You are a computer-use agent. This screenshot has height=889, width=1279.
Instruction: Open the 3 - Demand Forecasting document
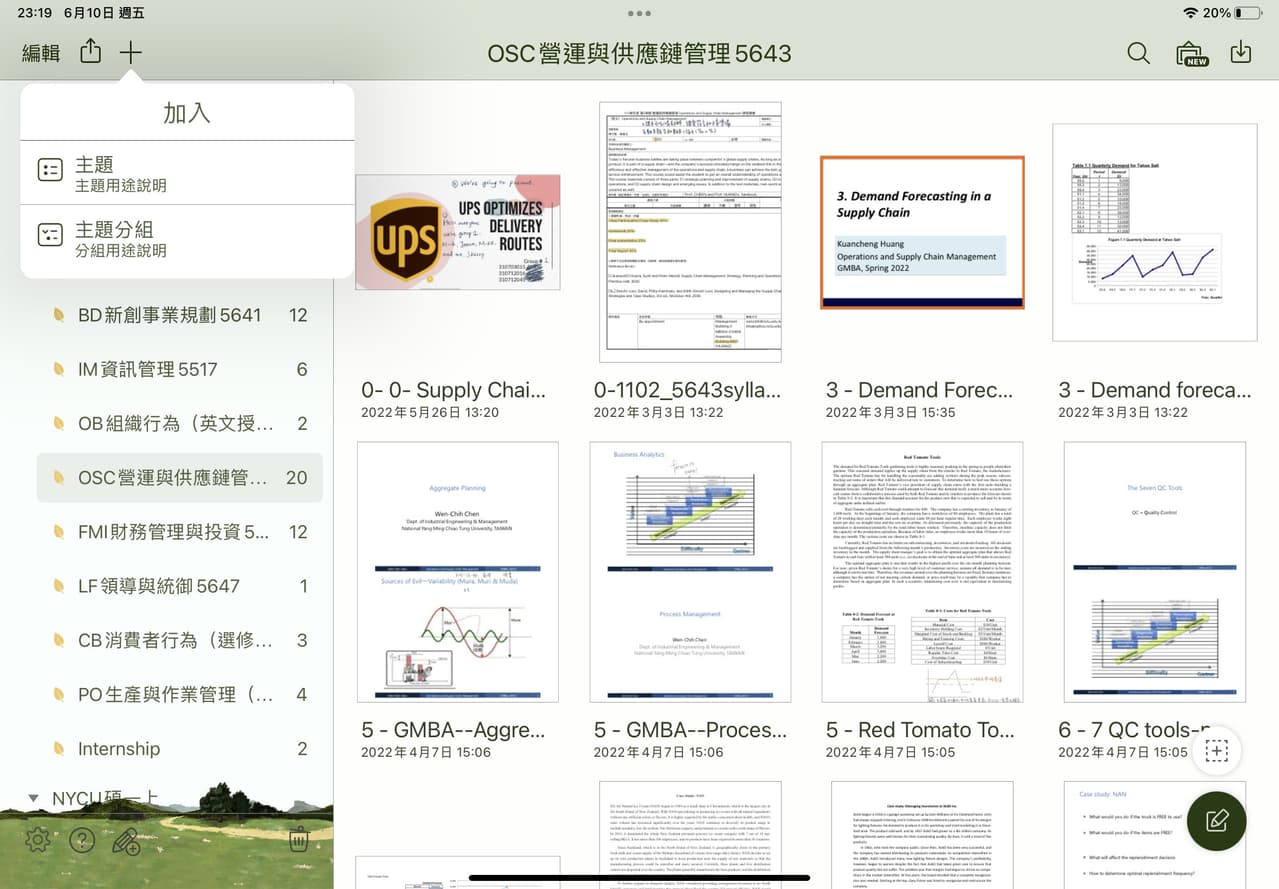coord(921,231)
